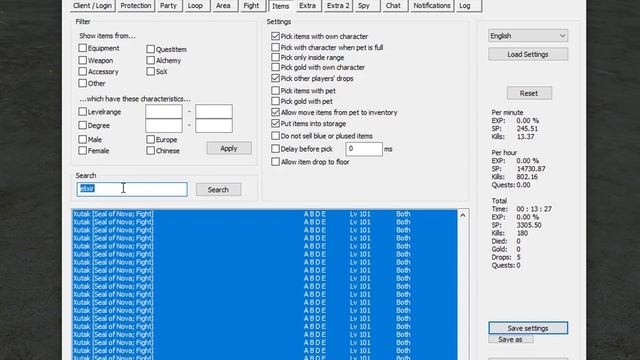
Task: Click the Degree maximum field
Action: coord(214,126)
